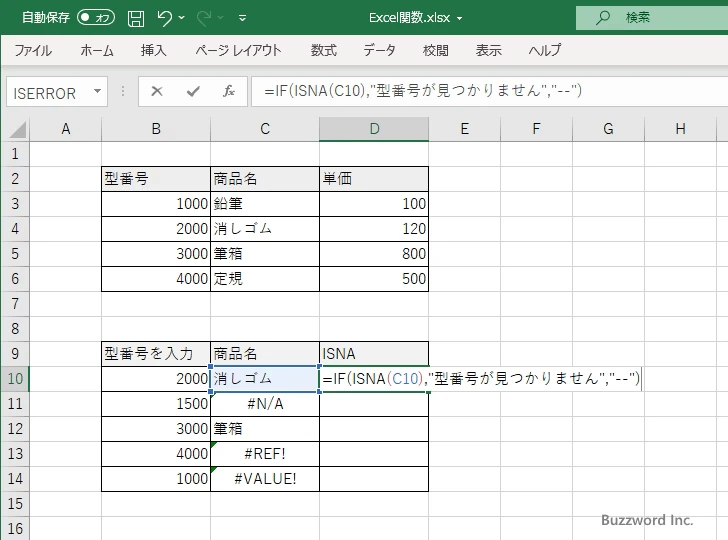
Task: Select column B header
Action: coord(156,129)
